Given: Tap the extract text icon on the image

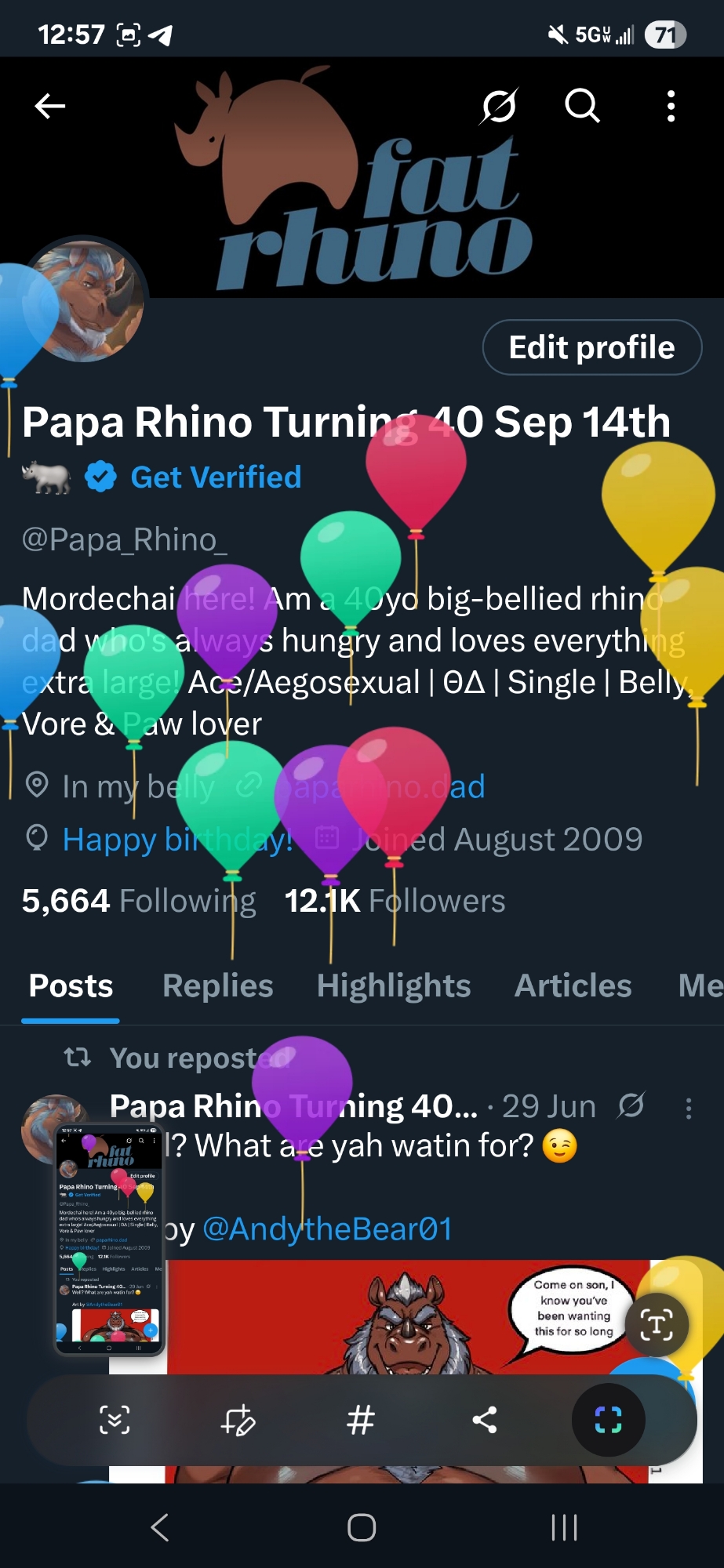Looking at the screenshot, I should (657, 1325).
